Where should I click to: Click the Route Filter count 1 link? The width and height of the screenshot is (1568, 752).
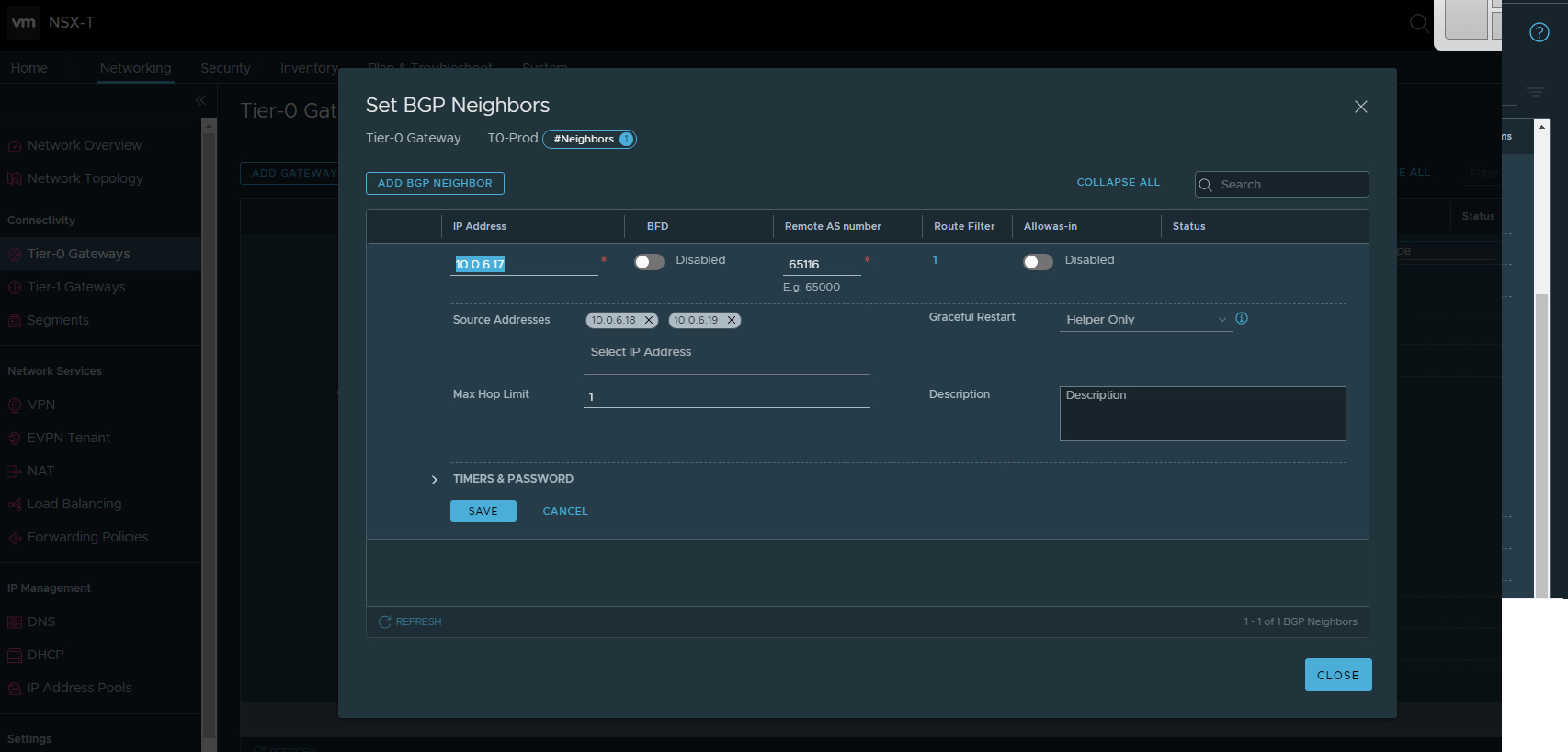pos(935,260)
